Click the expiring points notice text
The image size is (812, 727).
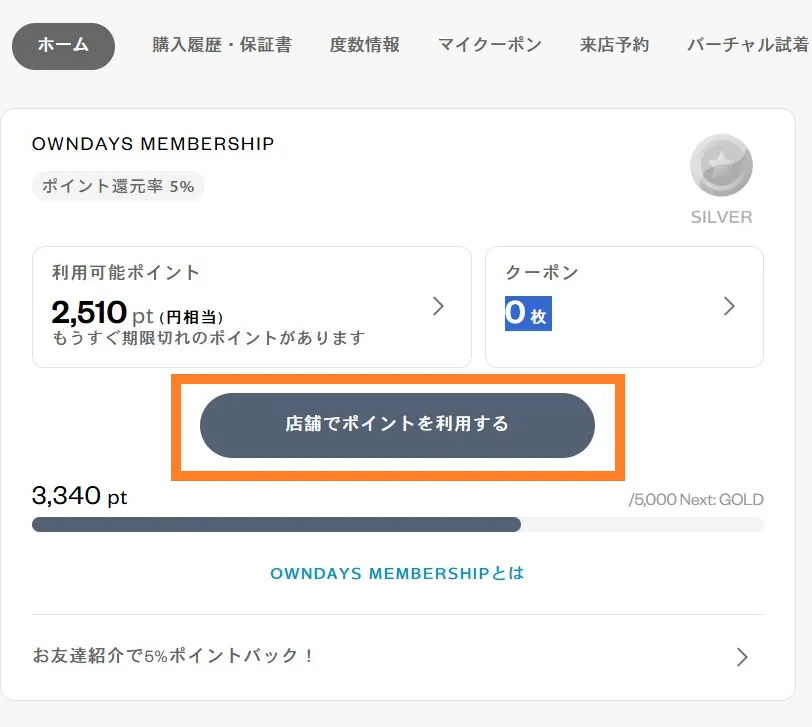click(x=209, y=338)
